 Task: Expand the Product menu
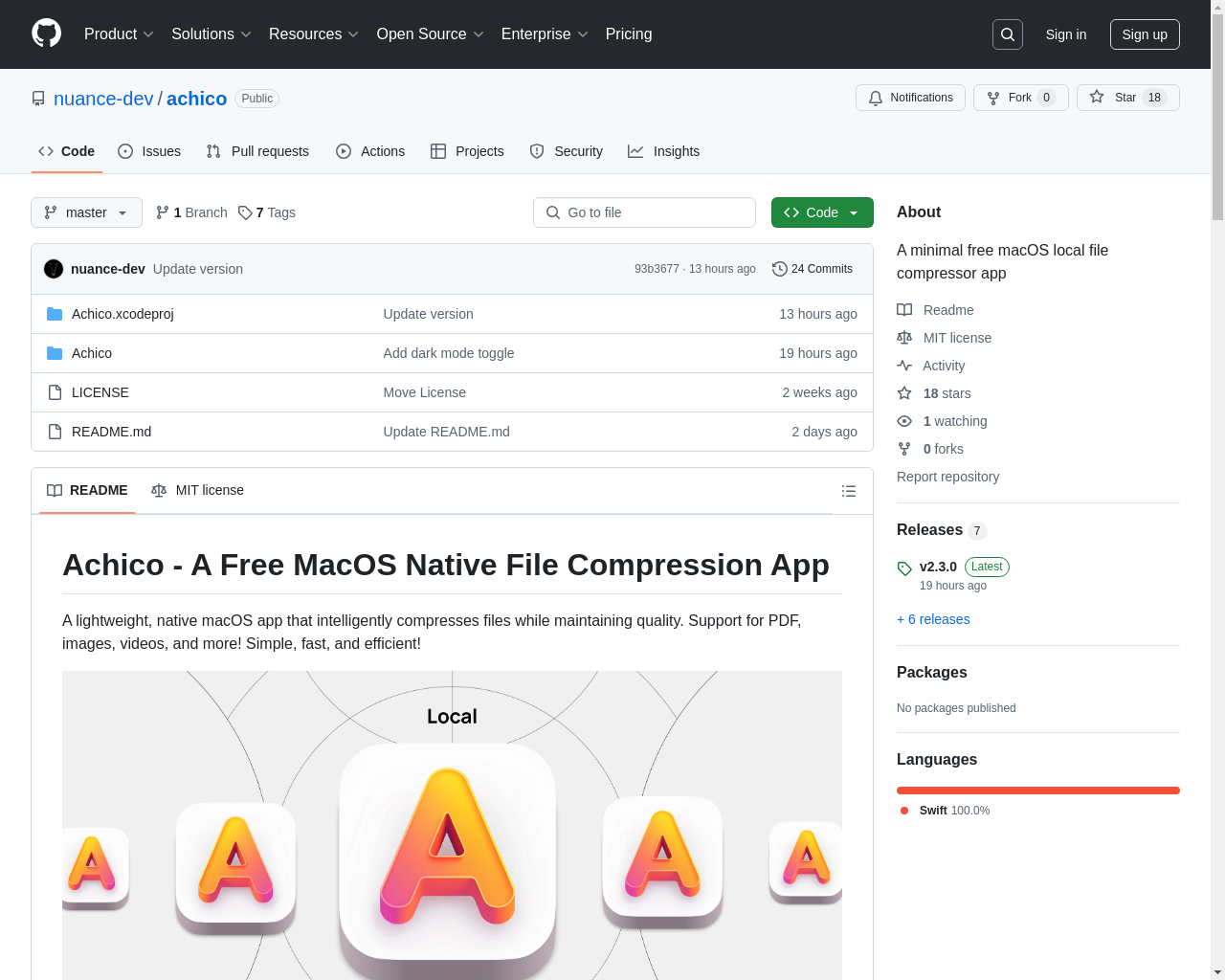pos(119,34)
